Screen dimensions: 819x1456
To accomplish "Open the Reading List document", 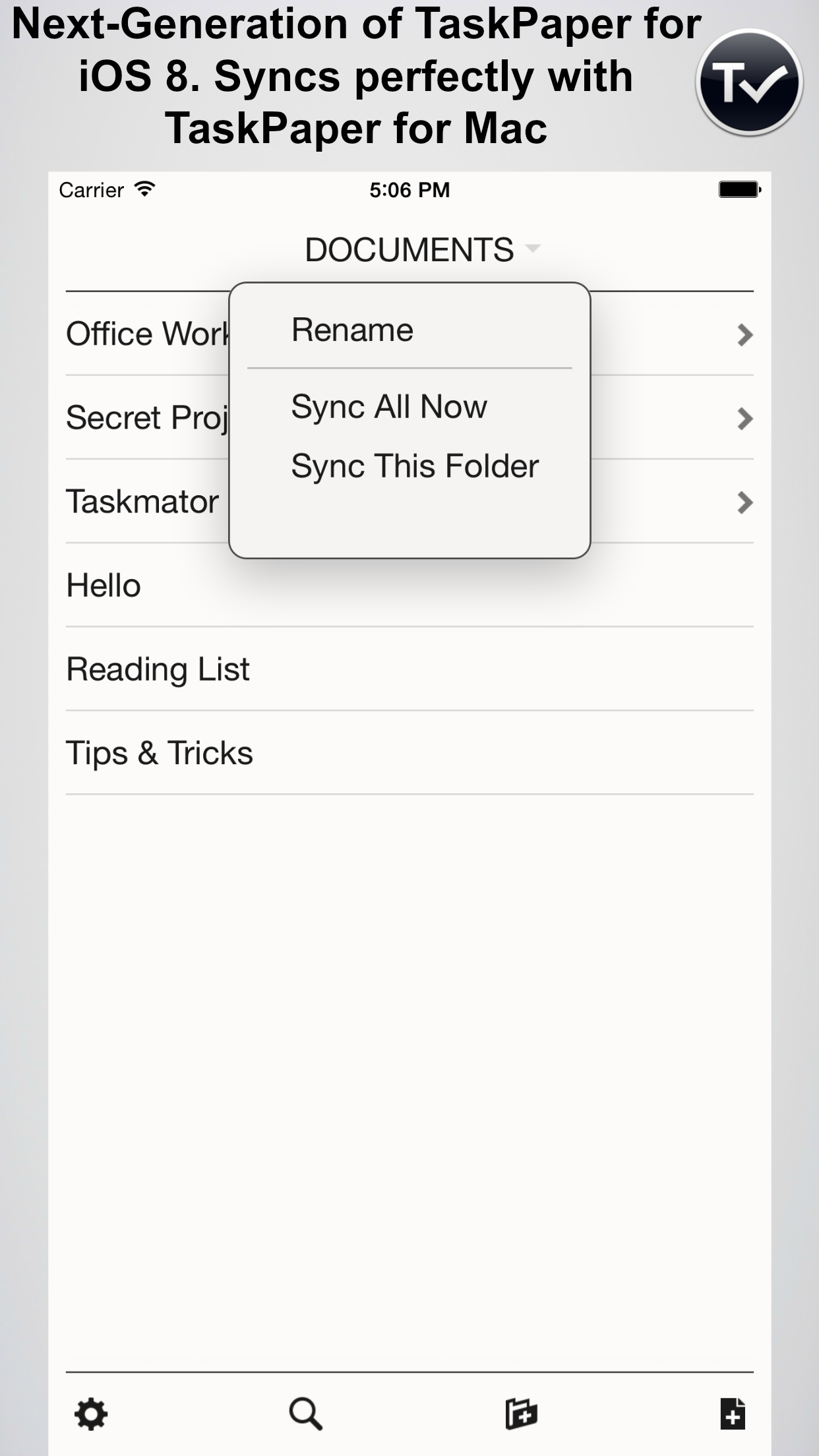I will (x=409, y=669).
